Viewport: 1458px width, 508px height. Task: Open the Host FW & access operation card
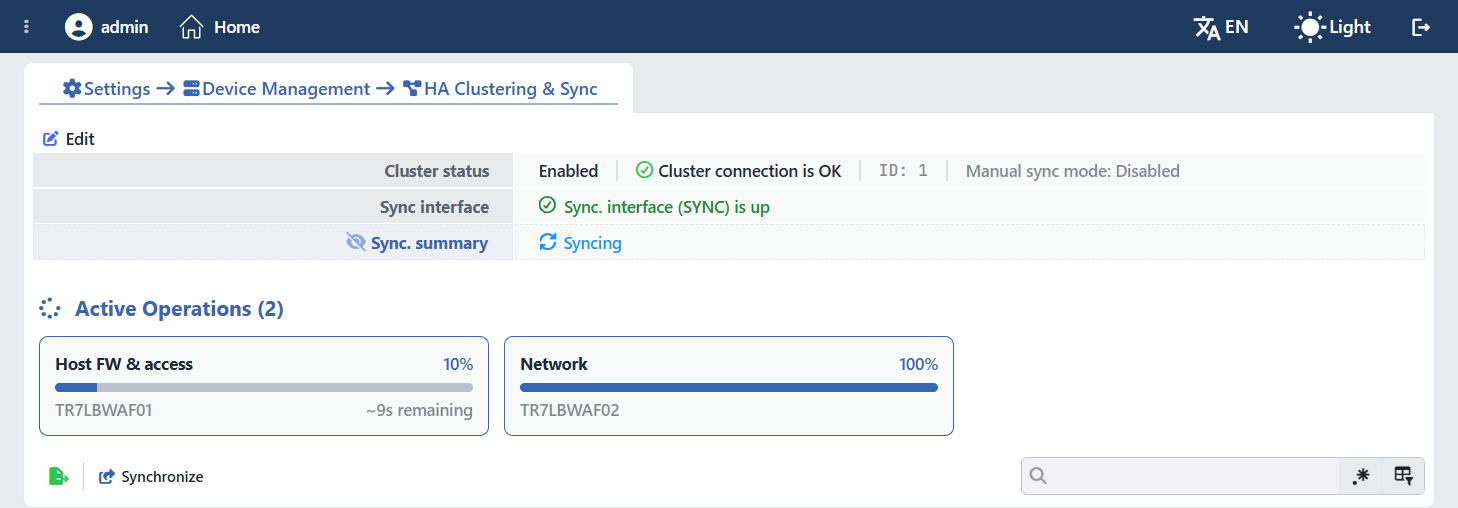(264, 386)
